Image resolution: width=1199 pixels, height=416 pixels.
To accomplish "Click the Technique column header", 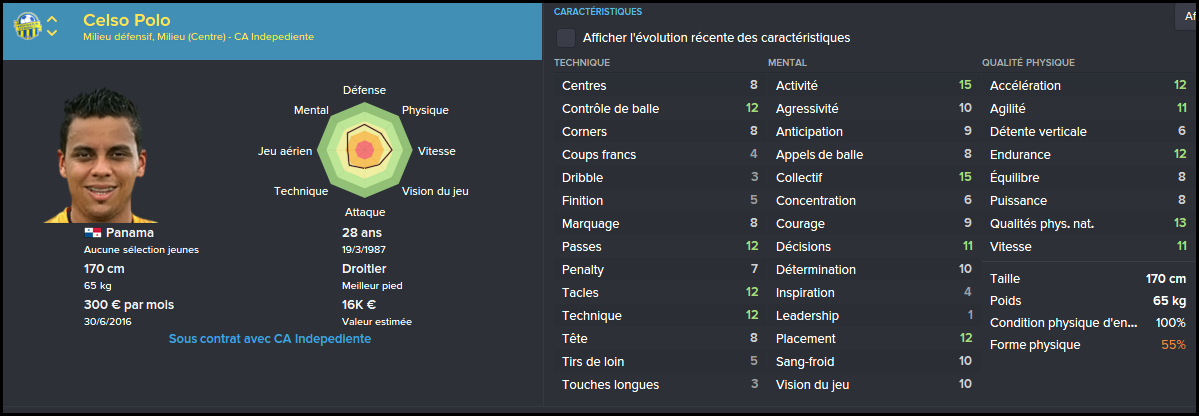I will pyautogui.click(x=582, y=62).
